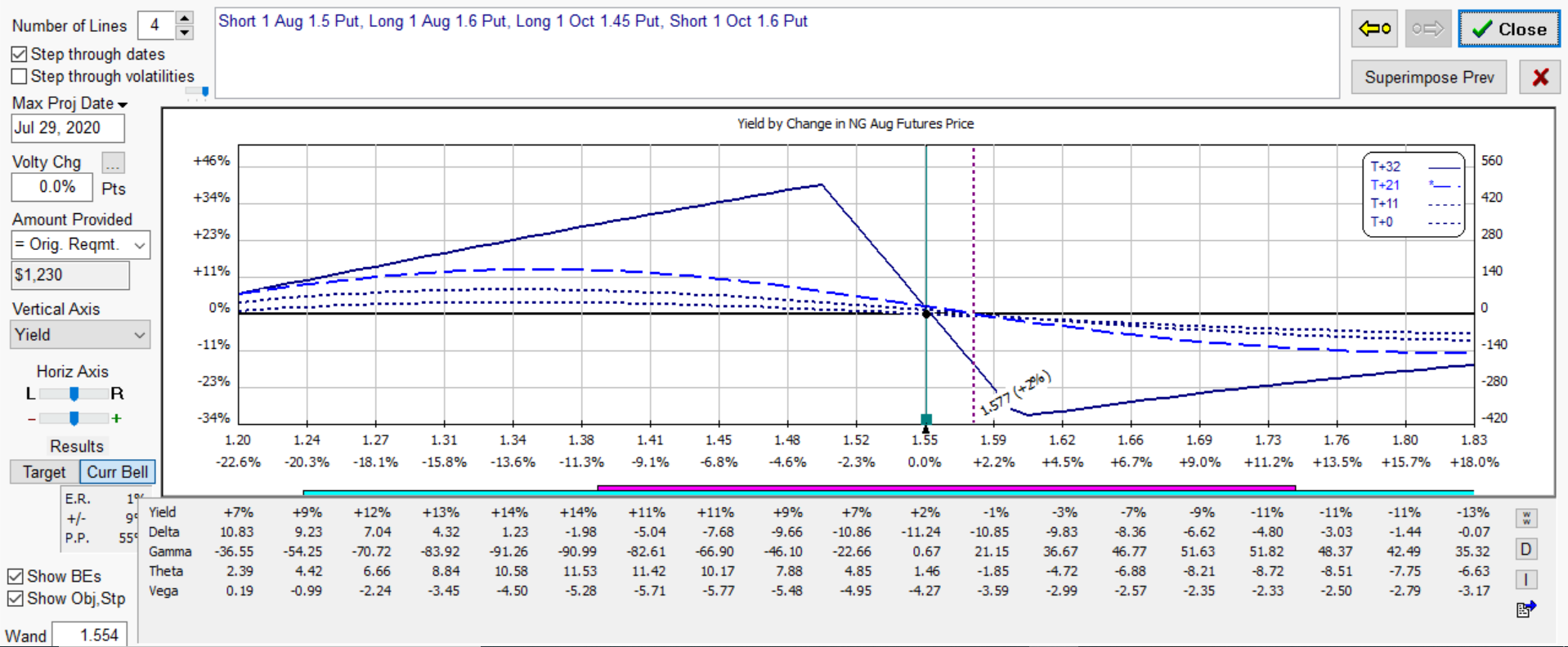The height and width of the screenshot is (647, 1568).
Task: Click the position description text box
Action: 777,53
